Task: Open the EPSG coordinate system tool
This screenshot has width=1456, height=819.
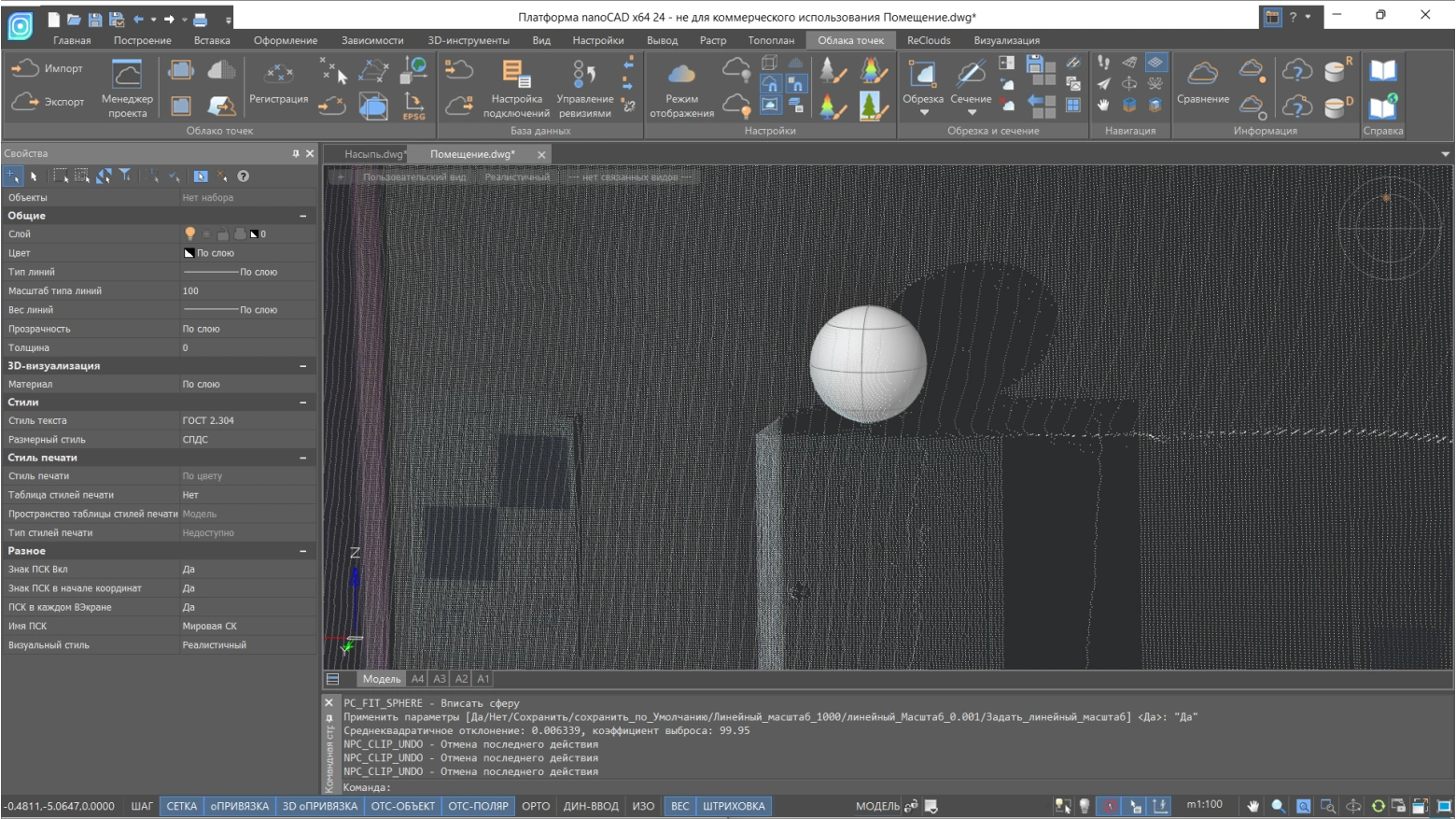Action: (413, 106)
